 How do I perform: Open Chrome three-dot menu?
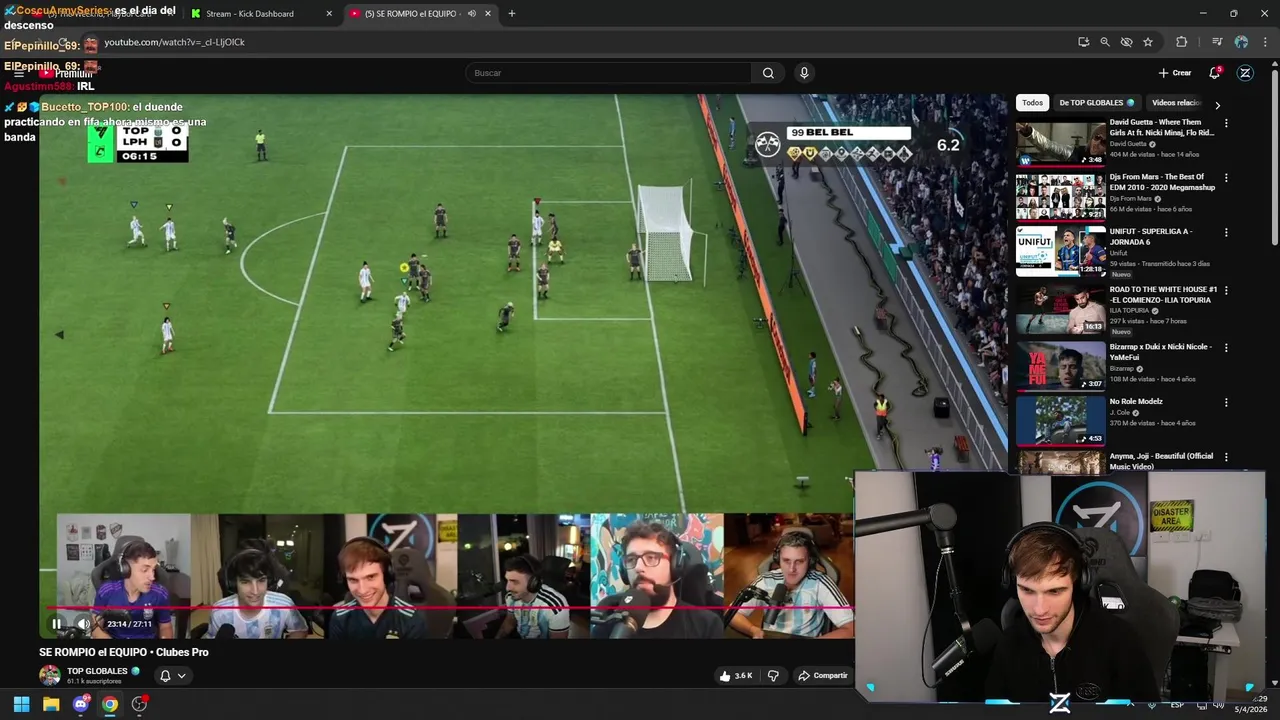tap(1266, 42)
